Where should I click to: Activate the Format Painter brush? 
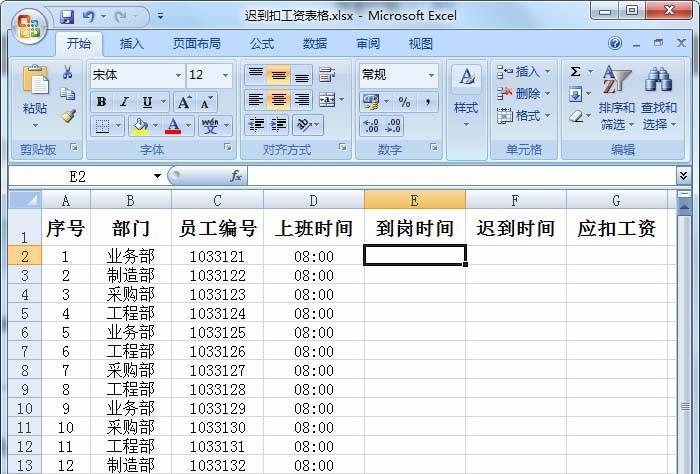click(68, 116)
